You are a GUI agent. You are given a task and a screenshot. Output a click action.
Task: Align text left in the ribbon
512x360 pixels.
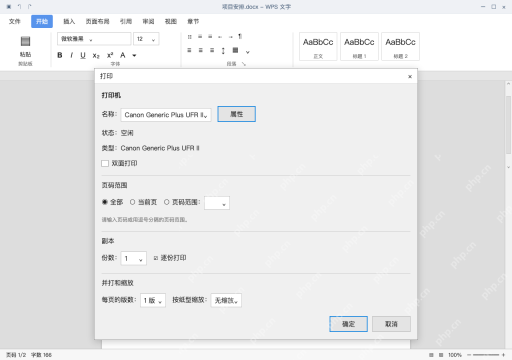[x=189, y=50]
